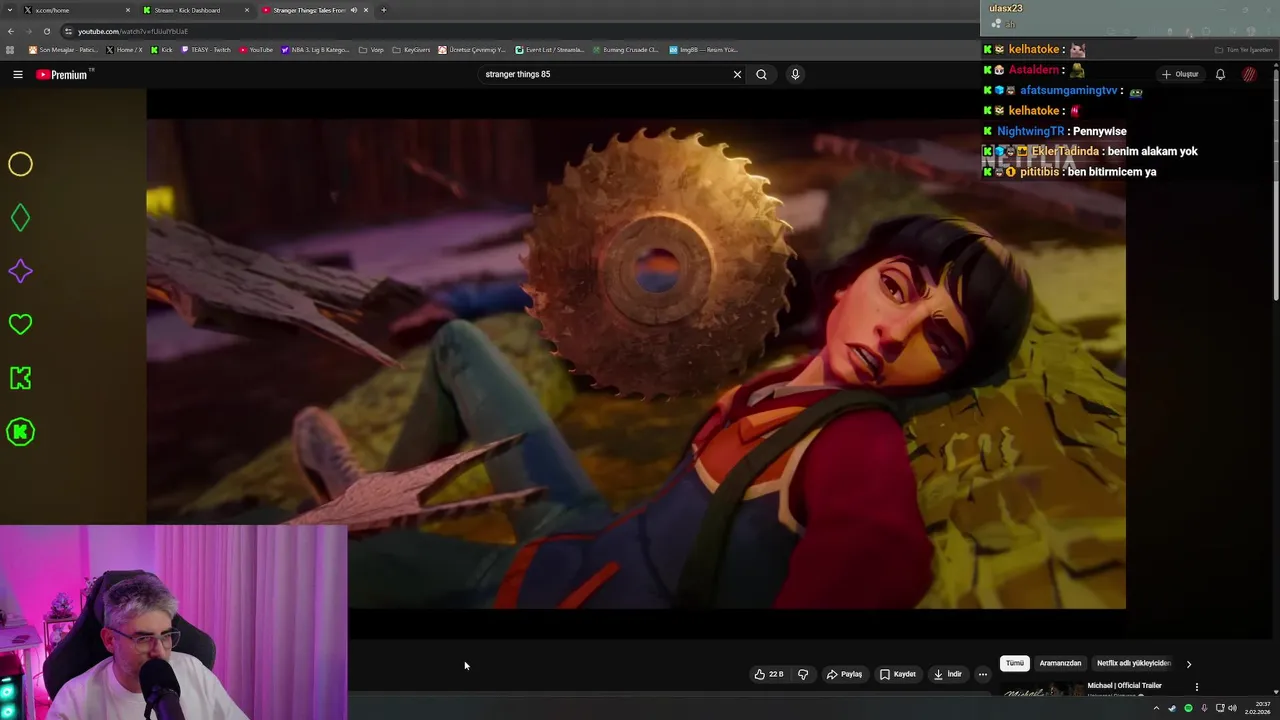Open the tab search dropdown arrow

tap(10, 10)
